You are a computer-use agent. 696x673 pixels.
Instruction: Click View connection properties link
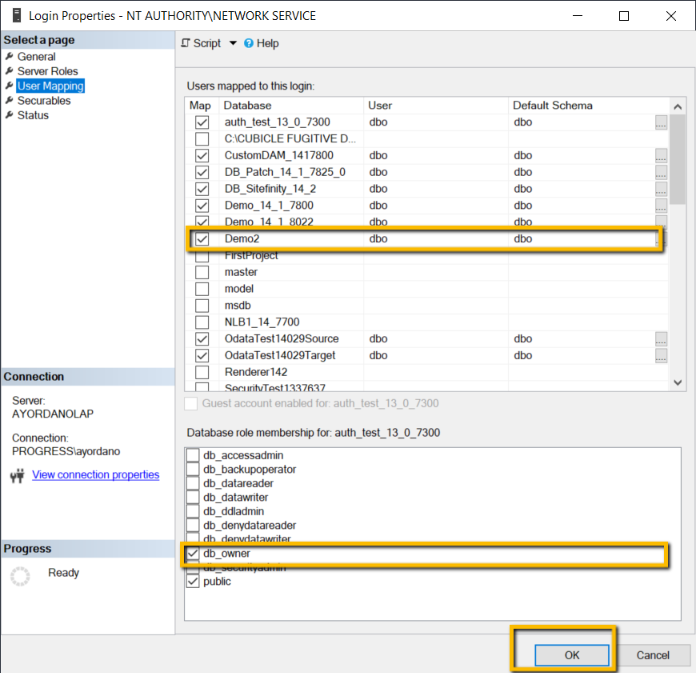tap(95, 475)
